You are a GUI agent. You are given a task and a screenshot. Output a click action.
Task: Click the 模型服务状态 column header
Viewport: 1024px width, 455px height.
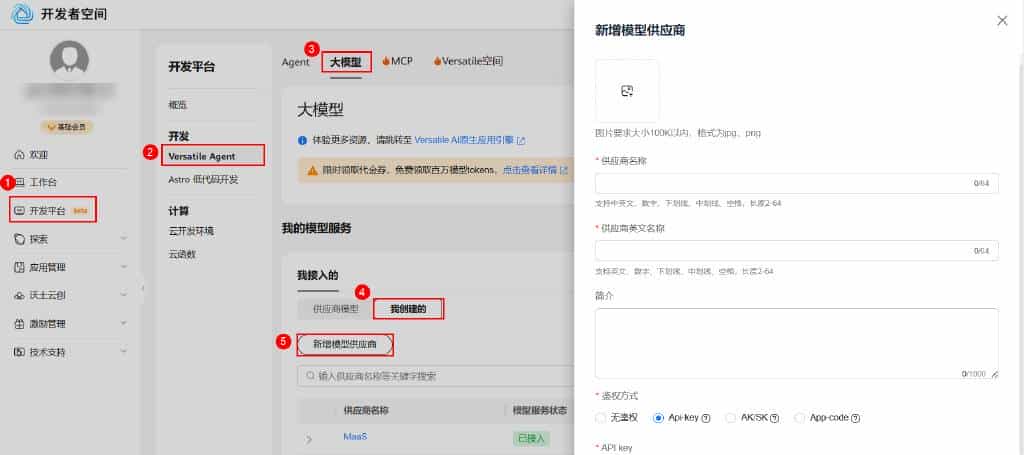539,411
